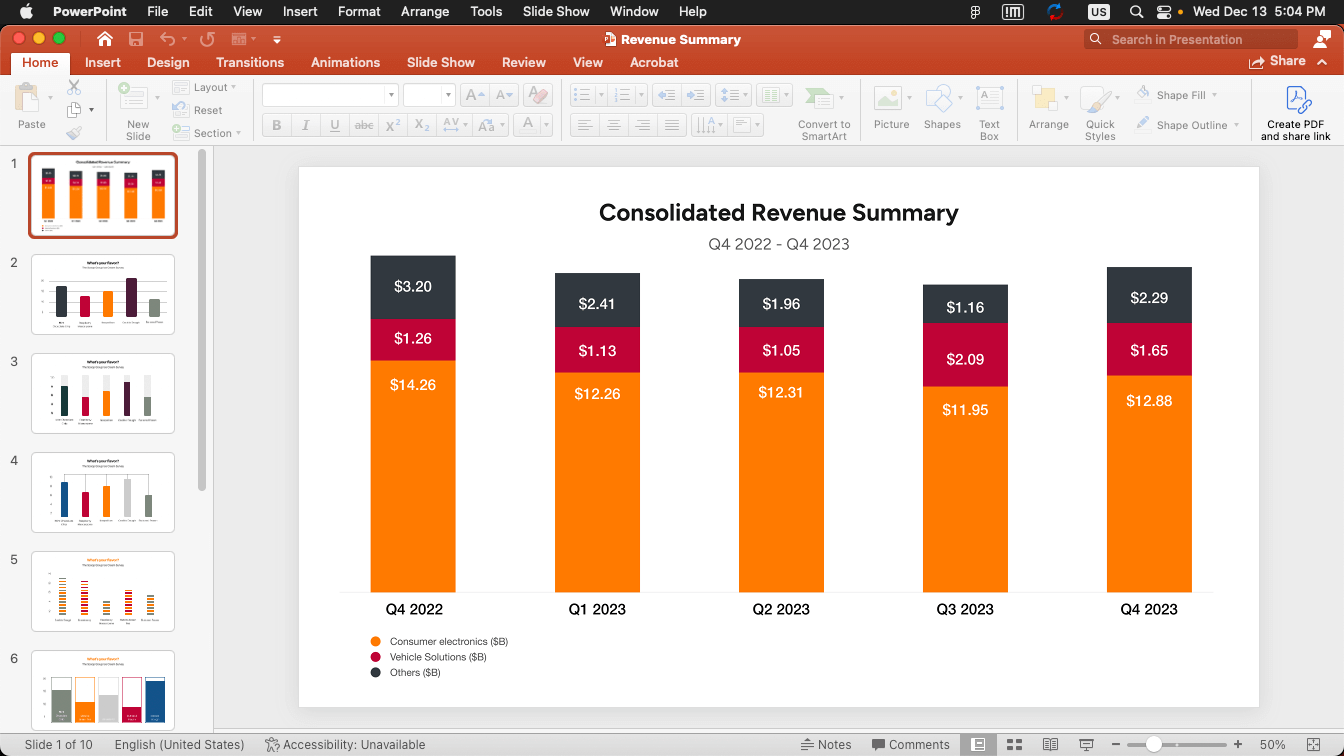Toggle italic formatting
Viewport: 1344px width, 756px height.
pyautogui.click(x=305, y=125)
